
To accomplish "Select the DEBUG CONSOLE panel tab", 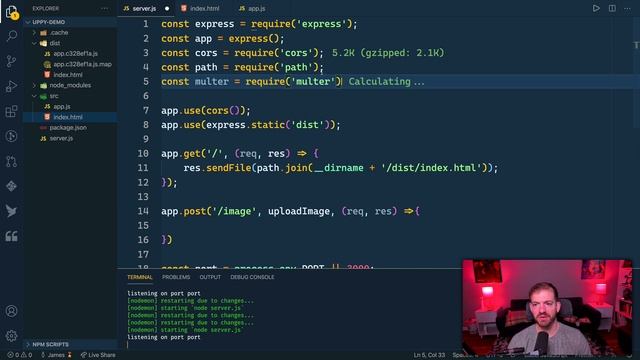I will 252,277.
